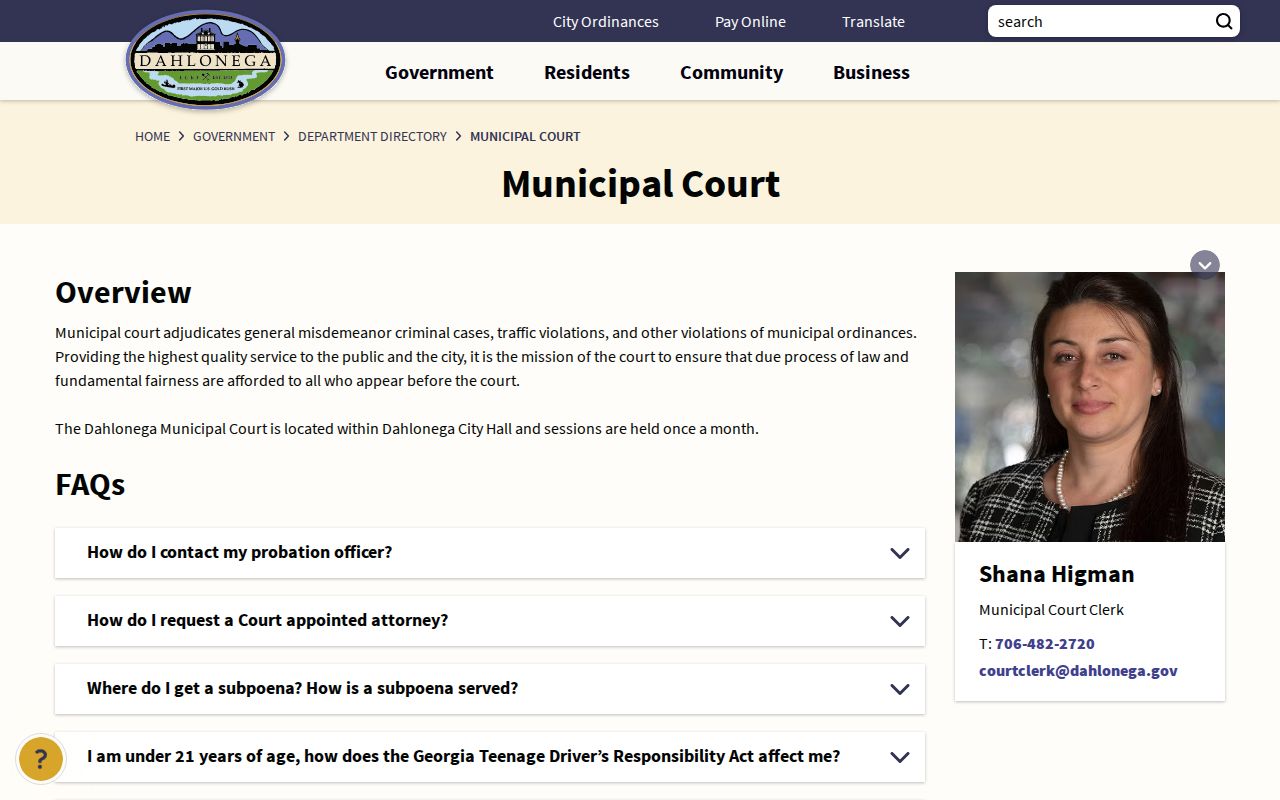This screenshot has width=1280, height=800.
Task: Click the "How do I contact my probation officer?" question
Action: [x=239, y=552]
